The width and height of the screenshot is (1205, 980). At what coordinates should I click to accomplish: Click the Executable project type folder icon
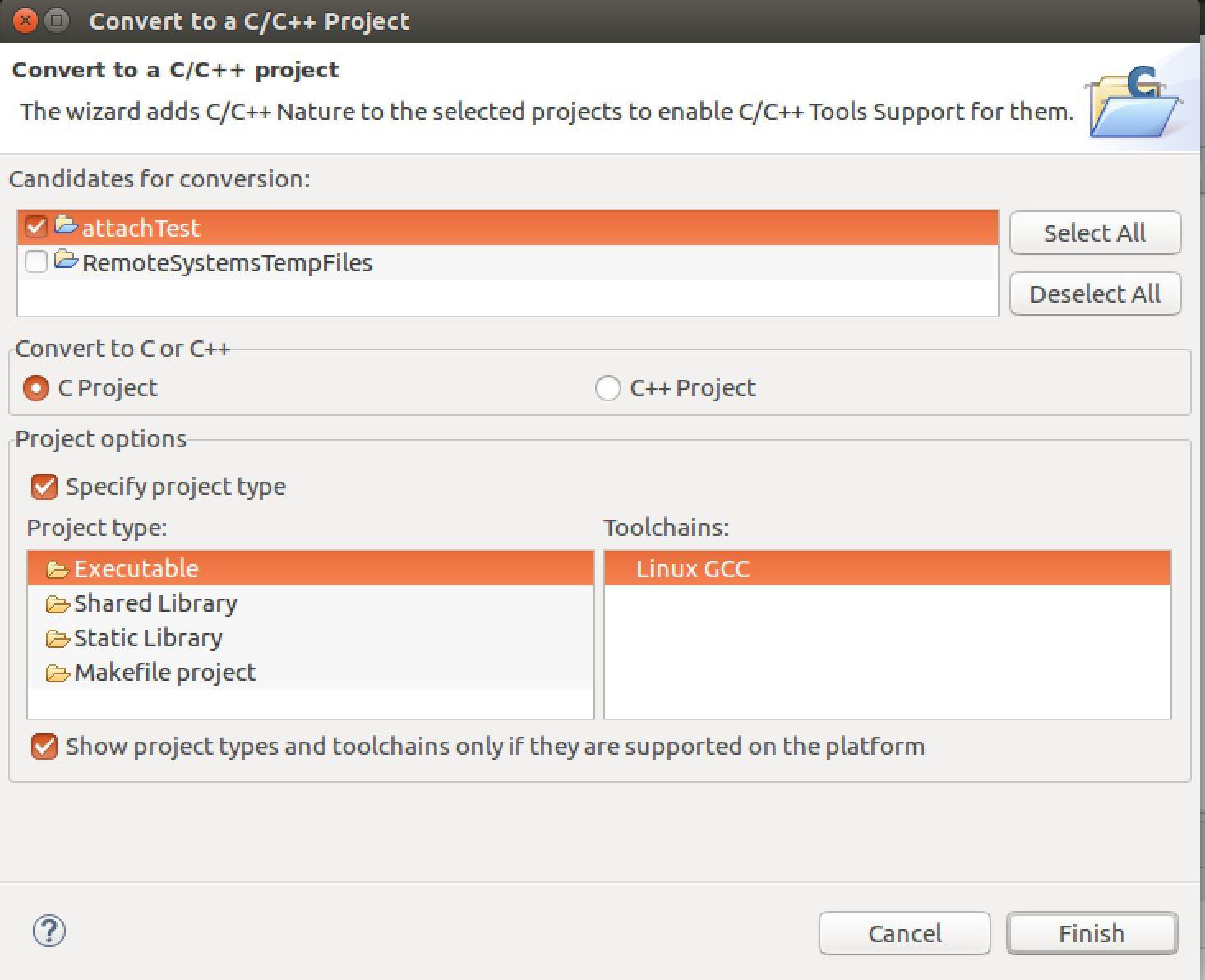[x=56, y=567]
